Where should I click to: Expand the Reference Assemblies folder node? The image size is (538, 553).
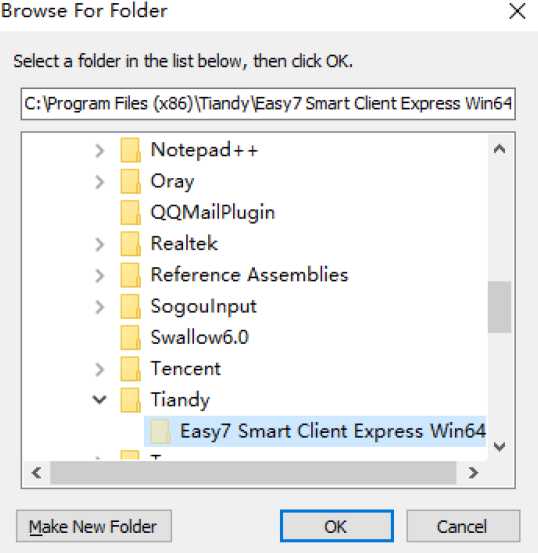(x=100, y=275)
